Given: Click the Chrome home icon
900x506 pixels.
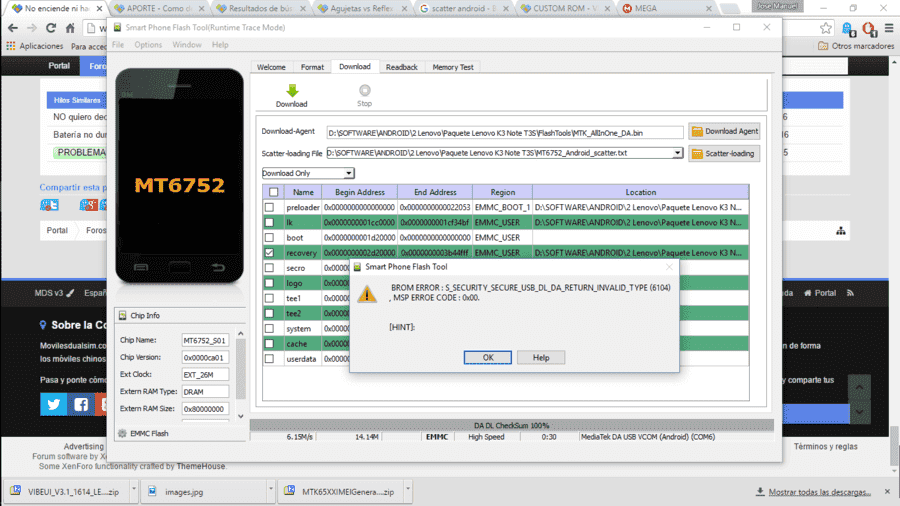Looking at the screenshot, I should point(70,28).
